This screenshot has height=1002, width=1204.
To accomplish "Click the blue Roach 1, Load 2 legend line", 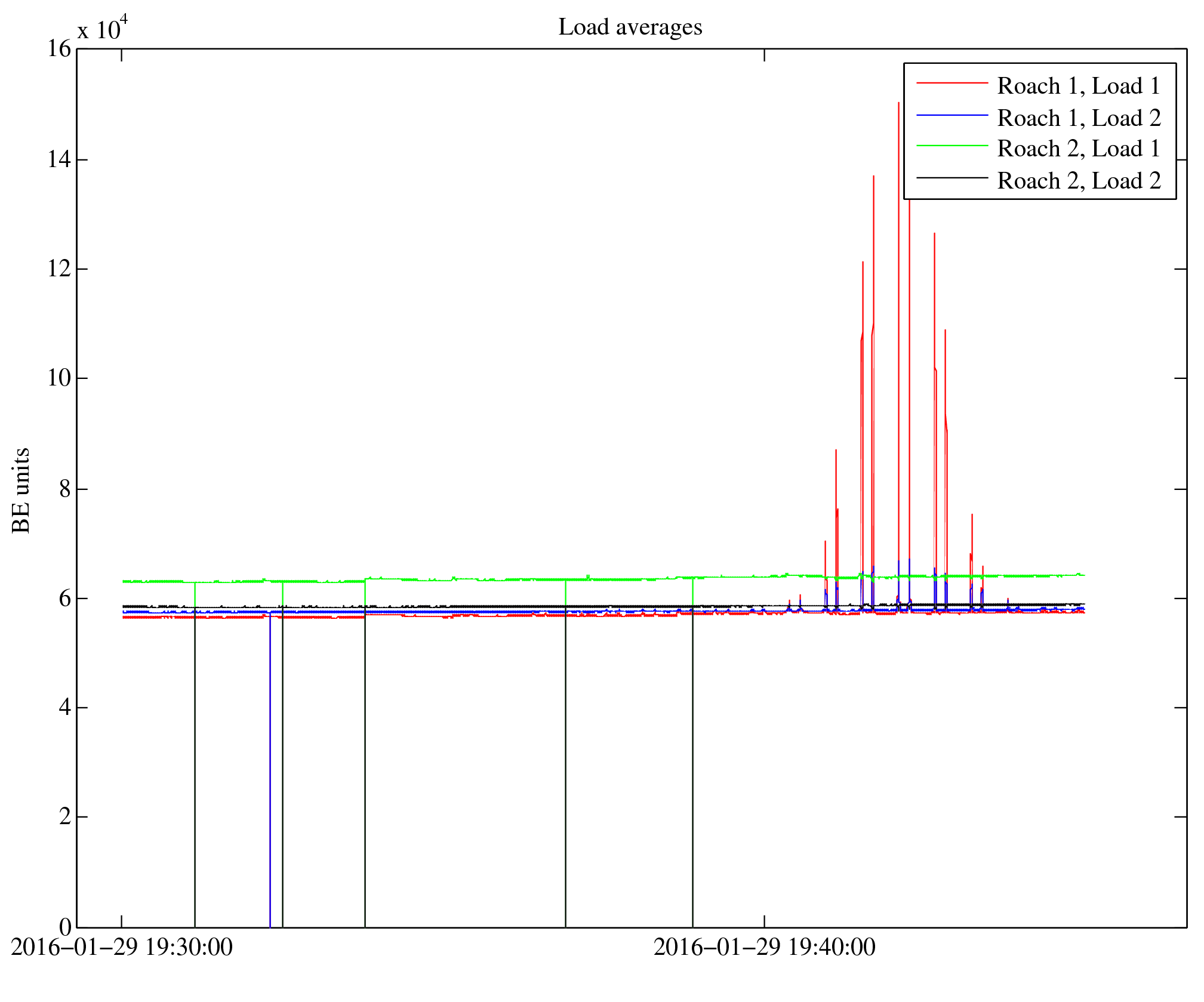I will 952,115.
